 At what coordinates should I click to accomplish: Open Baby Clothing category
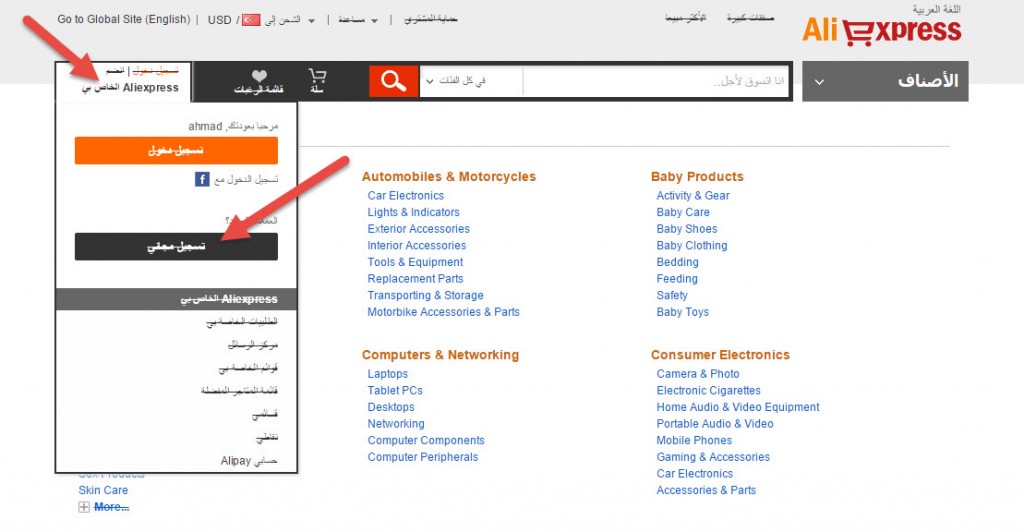[692, 245]
